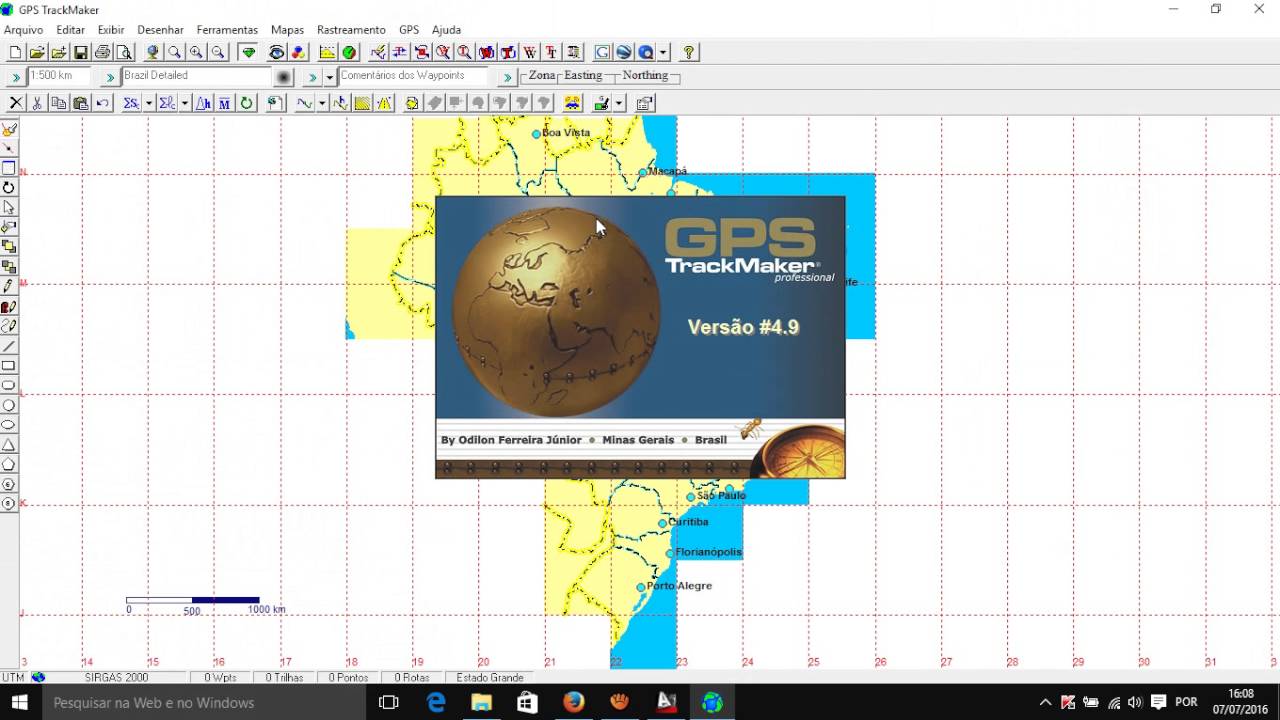Open the Editar menu
This screenshot has height=720, width=1280.
pos(70,30)
